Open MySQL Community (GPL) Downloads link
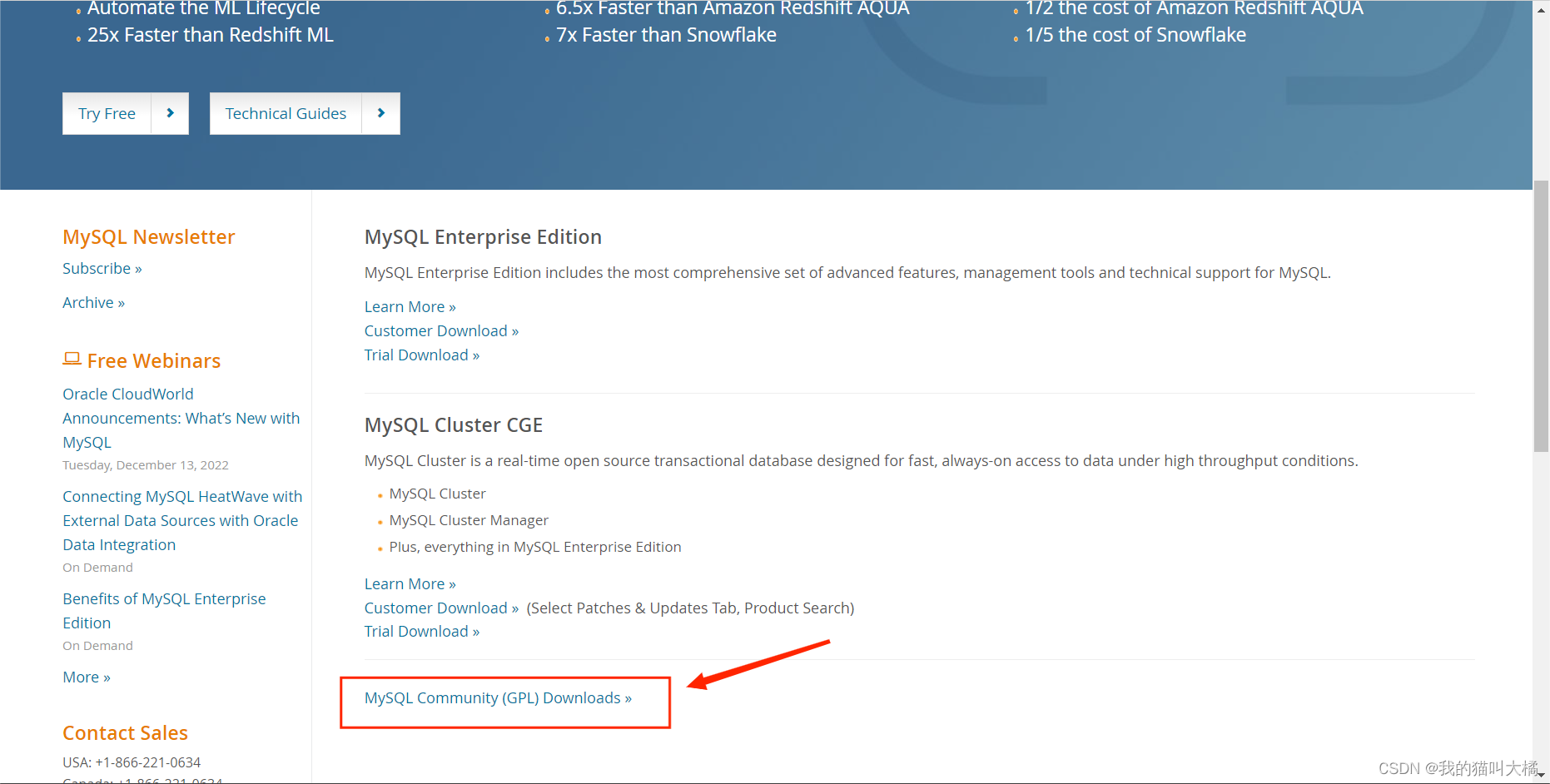The image size is (1550, 784). coord(499,697)
